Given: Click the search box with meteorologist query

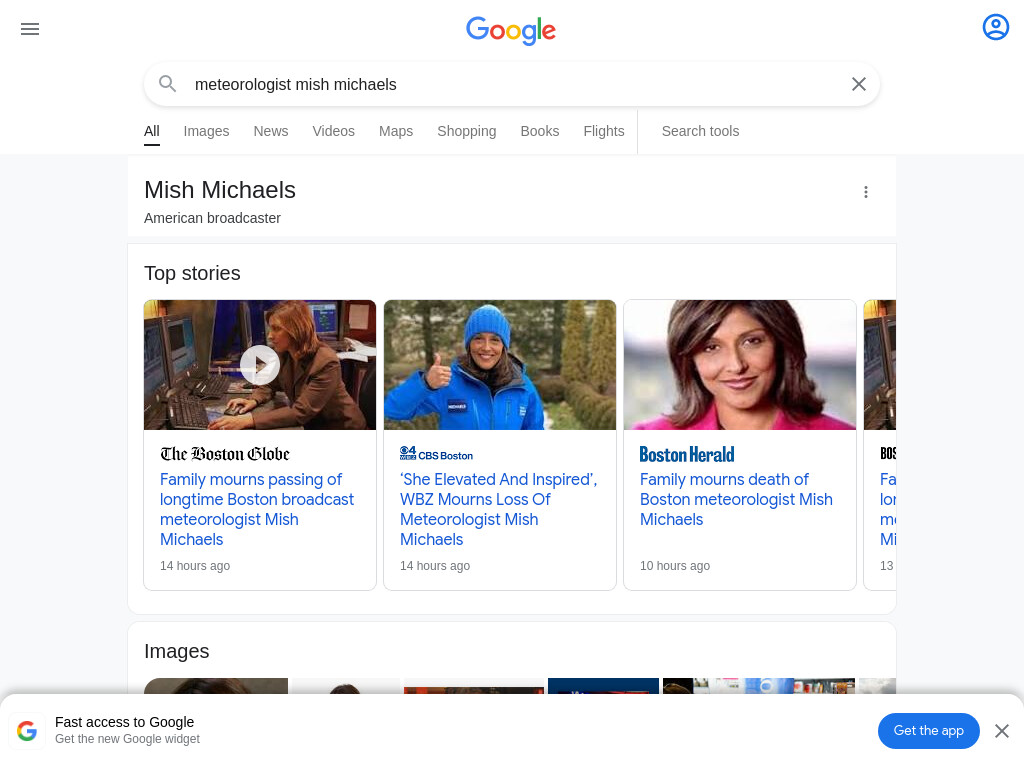Looking at the screenshot, I should pyautogui.click(x=511, y=84).
